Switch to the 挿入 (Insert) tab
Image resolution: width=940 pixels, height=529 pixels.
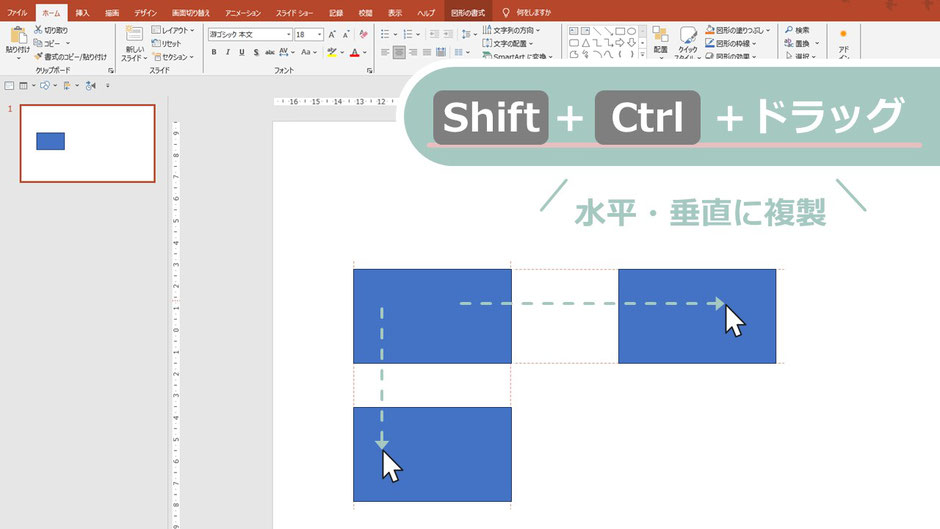(x=82, y=13)
